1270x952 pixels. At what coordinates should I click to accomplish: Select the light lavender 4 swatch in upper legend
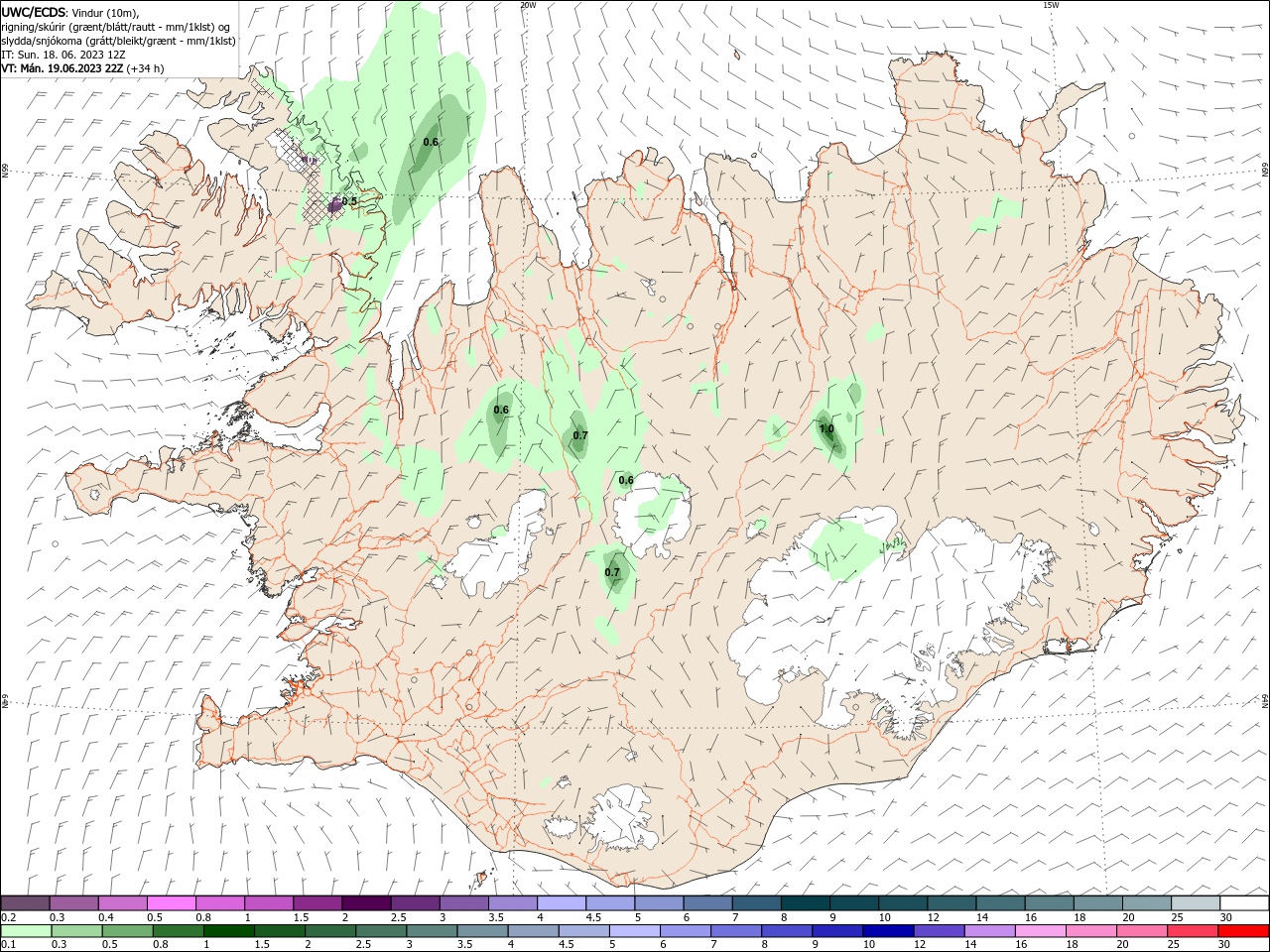click(x=561, y=903)
